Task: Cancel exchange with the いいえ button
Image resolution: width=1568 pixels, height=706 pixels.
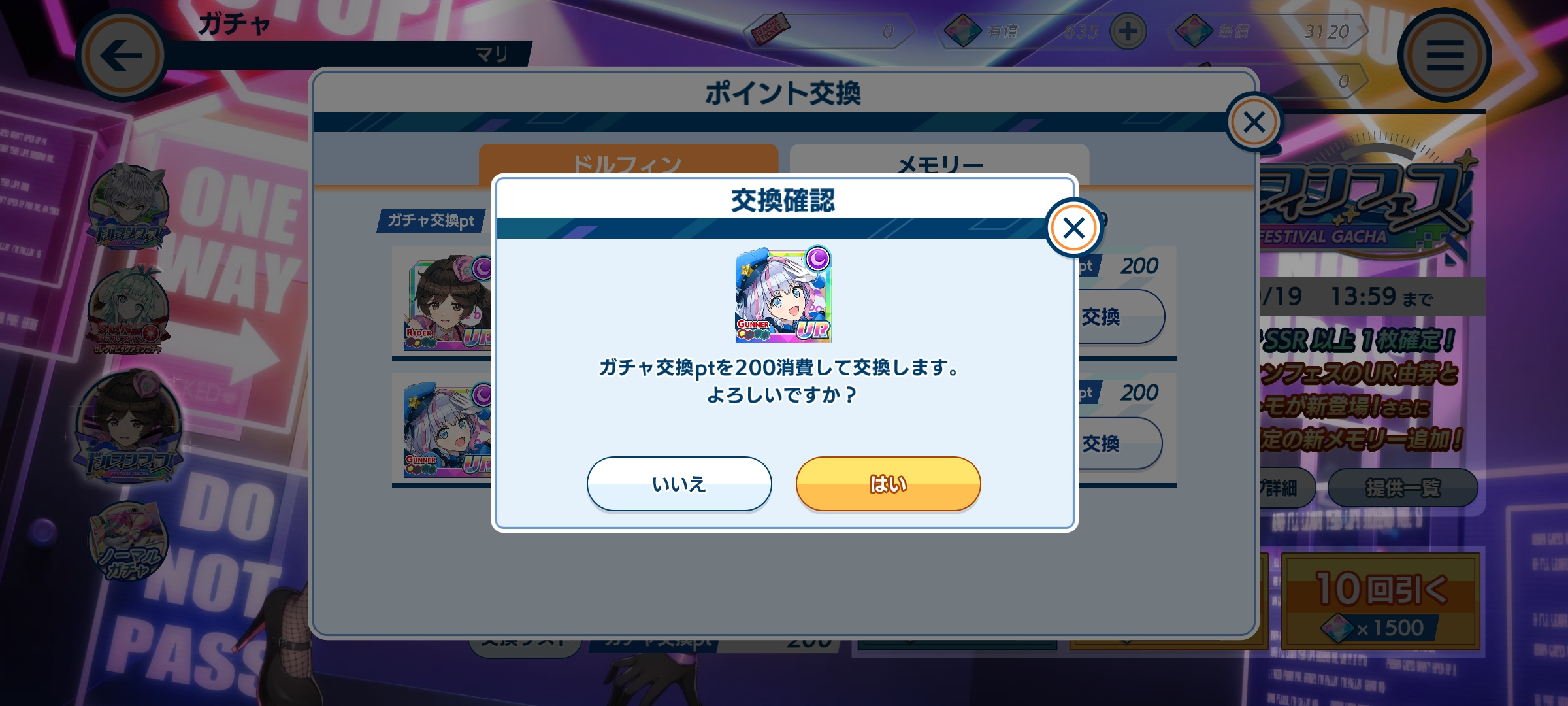Action: click(679, 484)
